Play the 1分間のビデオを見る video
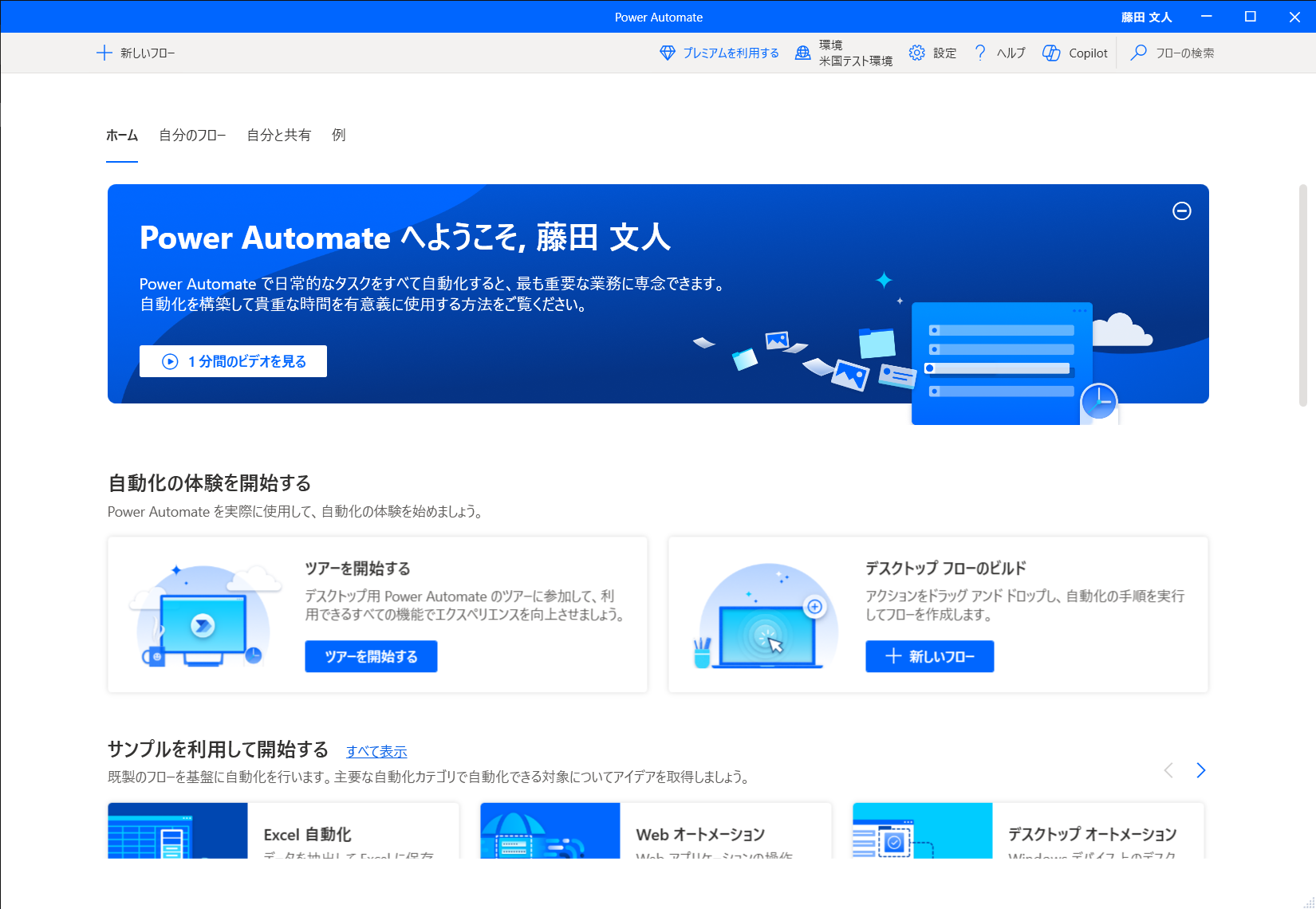 (233, 360)
